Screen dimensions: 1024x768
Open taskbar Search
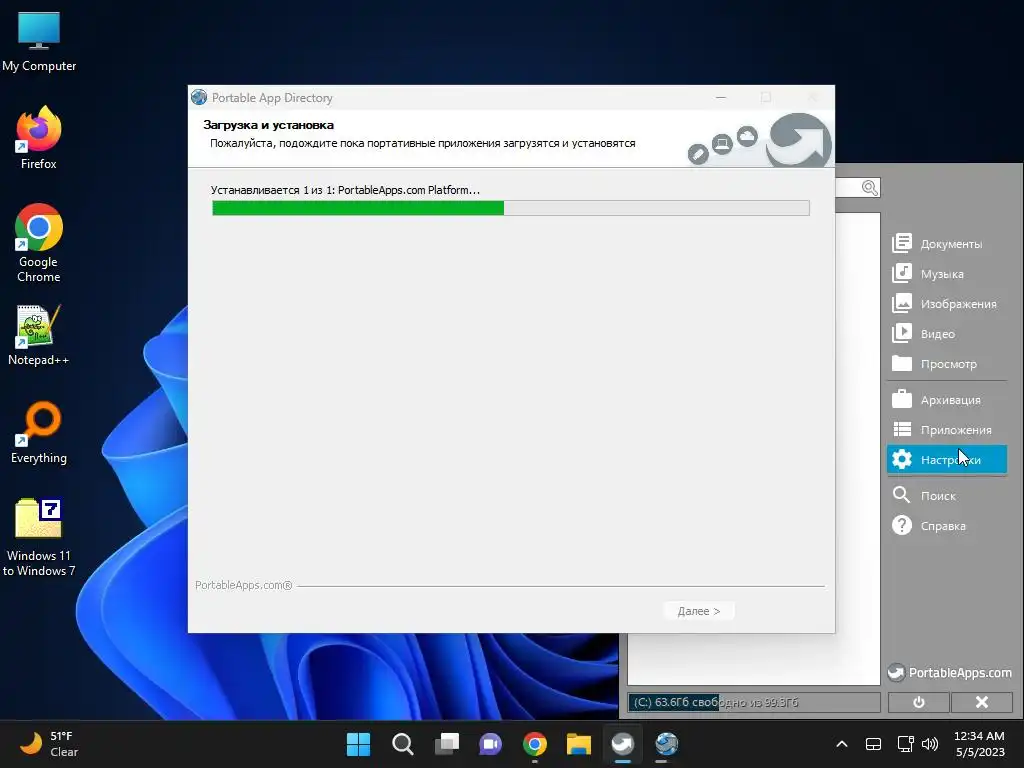point(402,744)
